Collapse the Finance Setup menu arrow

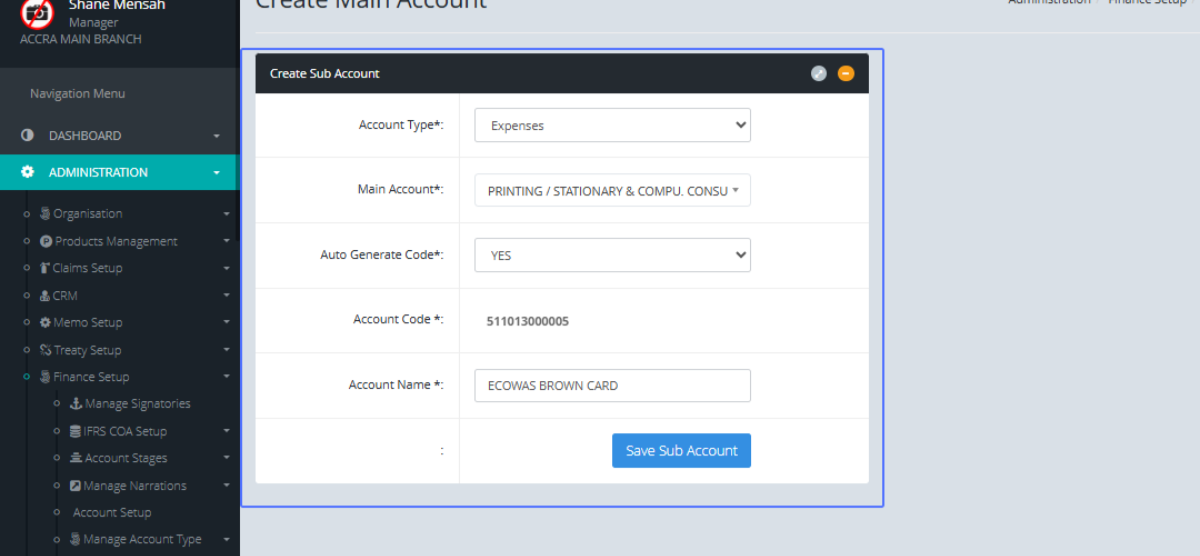[226, 377]
